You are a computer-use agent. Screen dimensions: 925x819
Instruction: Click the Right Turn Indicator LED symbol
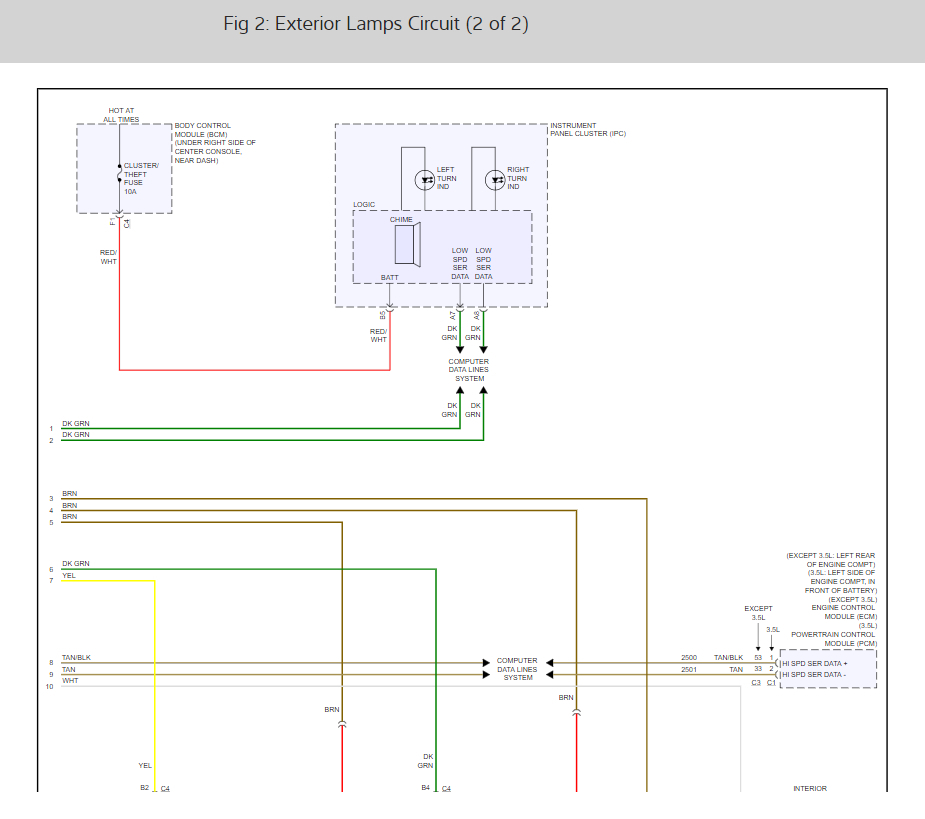tap(495, 180)
